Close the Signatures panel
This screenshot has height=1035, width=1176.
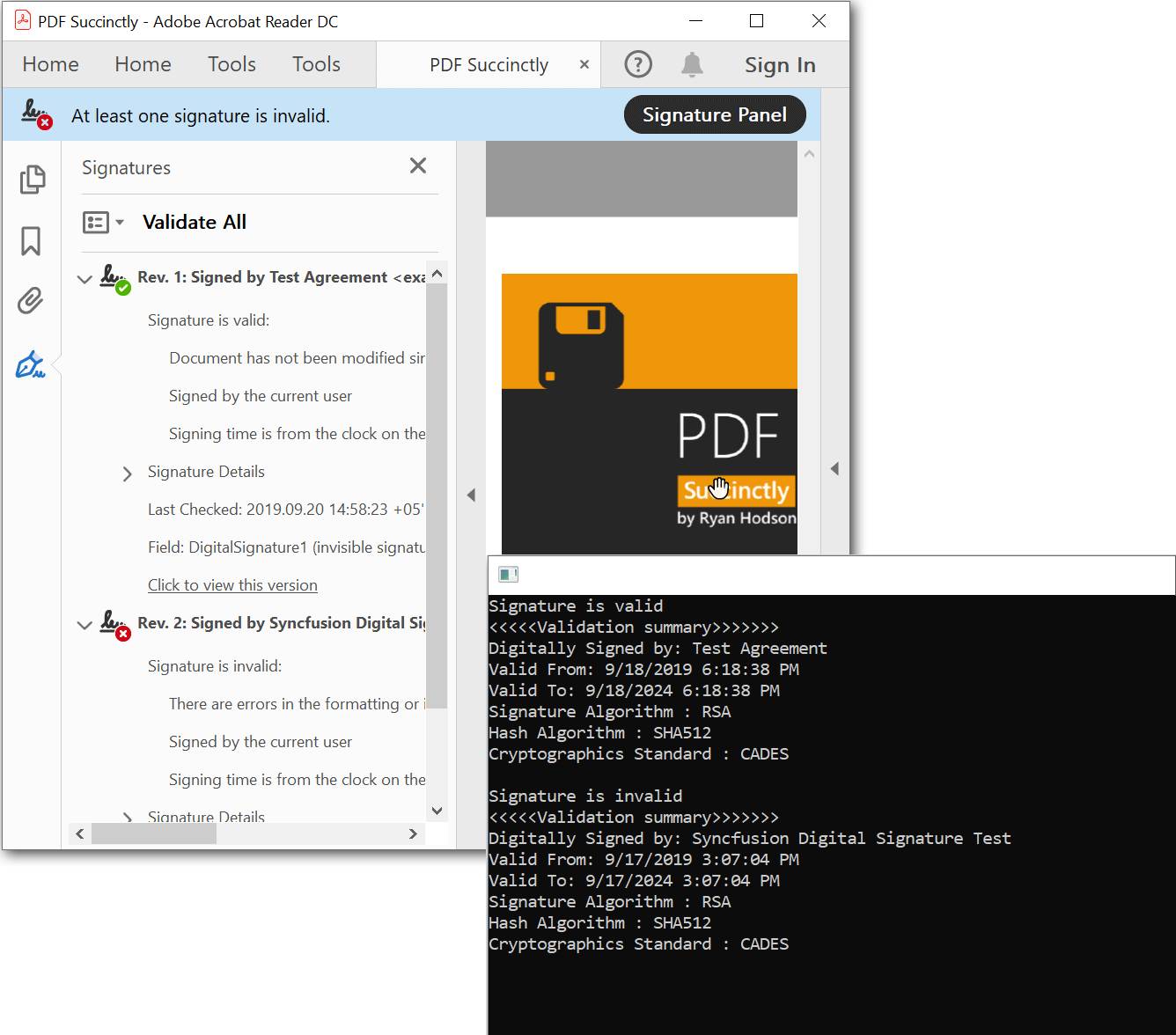418,165
